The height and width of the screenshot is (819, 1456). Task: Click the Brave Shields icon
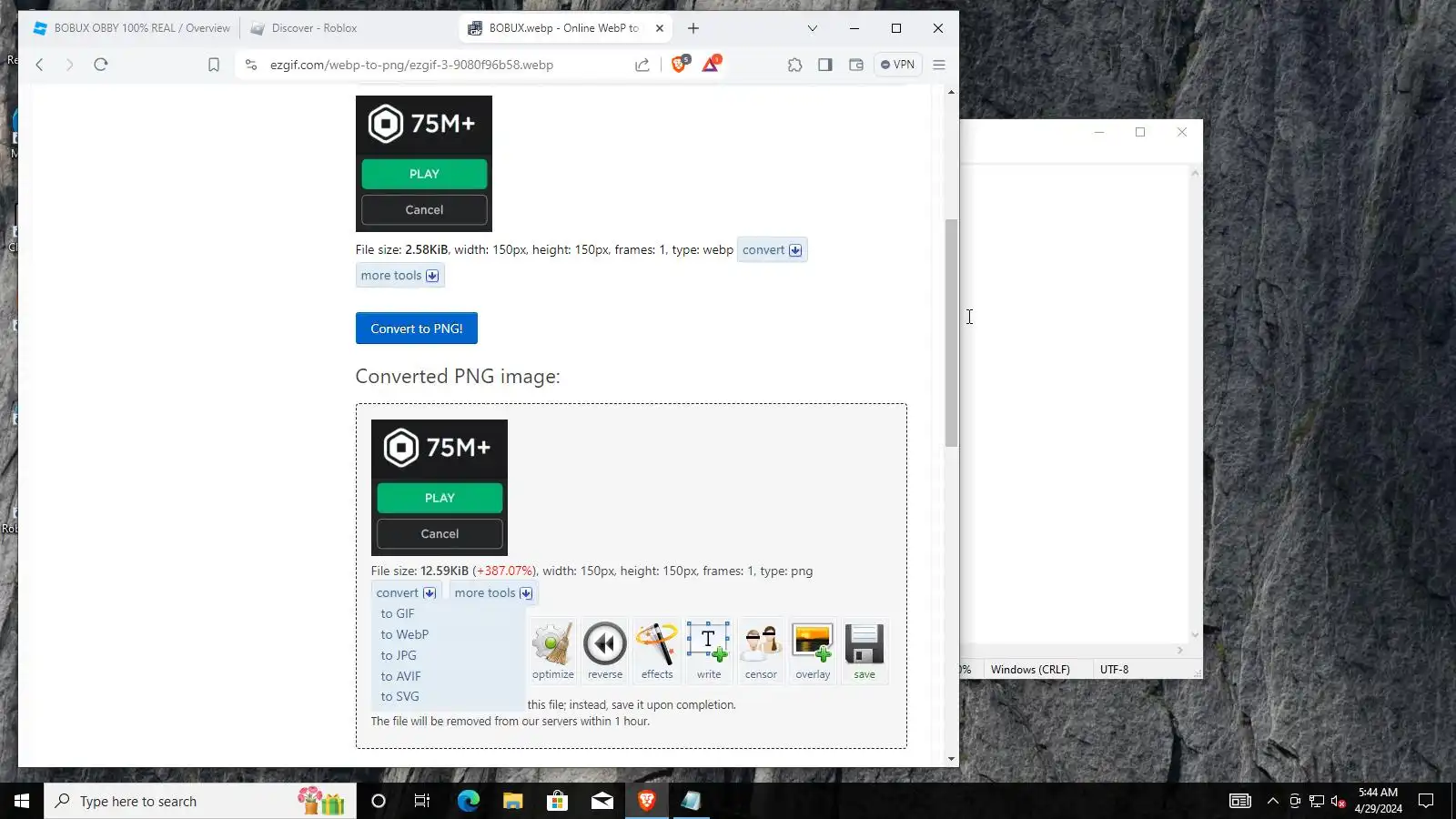[679, 65]
